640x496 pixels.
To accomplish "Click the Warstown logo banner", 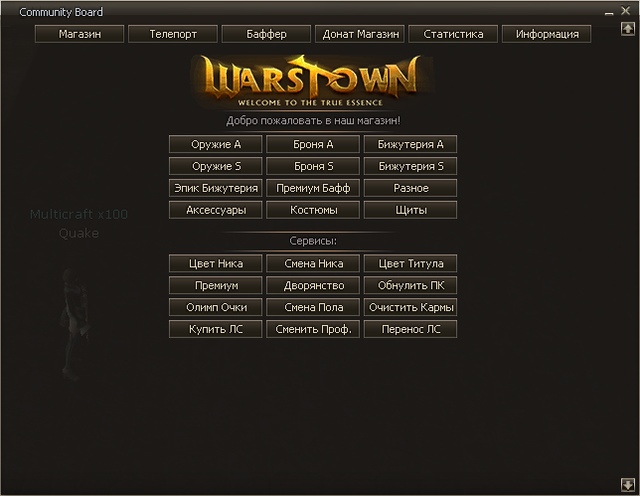I will [312, 82].
